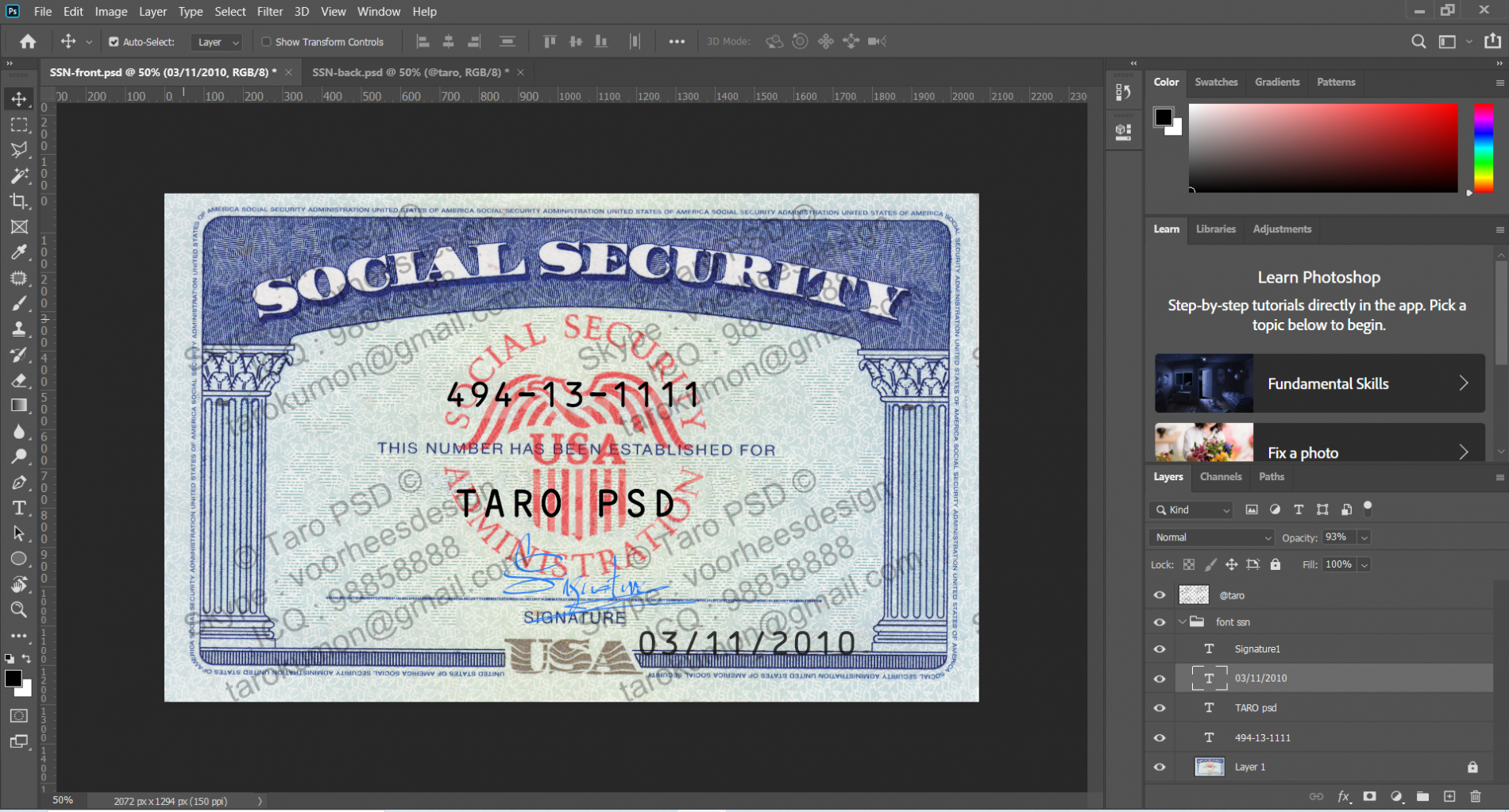Viewport: 1509px width, 812px height.
Task: Click the Home icon in options bar
Action: click(28, 41)
